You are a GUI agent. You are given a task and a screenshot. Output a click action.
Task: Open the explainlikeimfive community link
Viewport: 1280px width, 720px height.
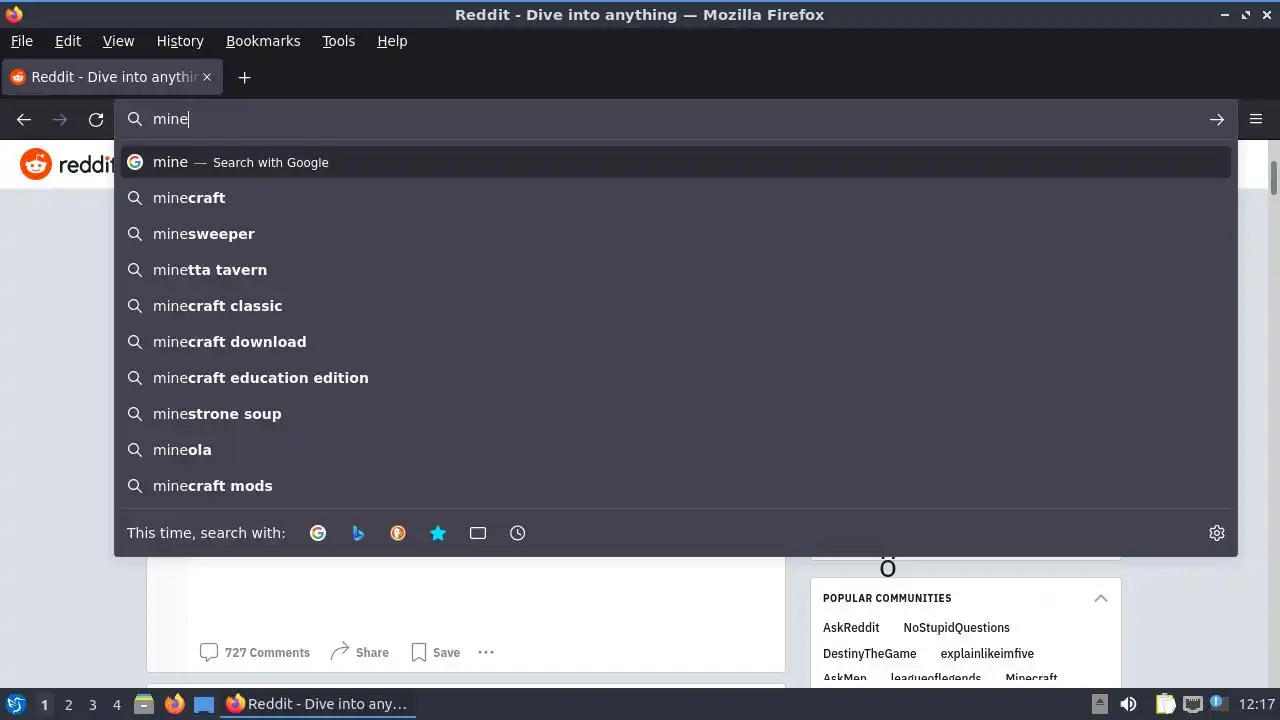987,654
